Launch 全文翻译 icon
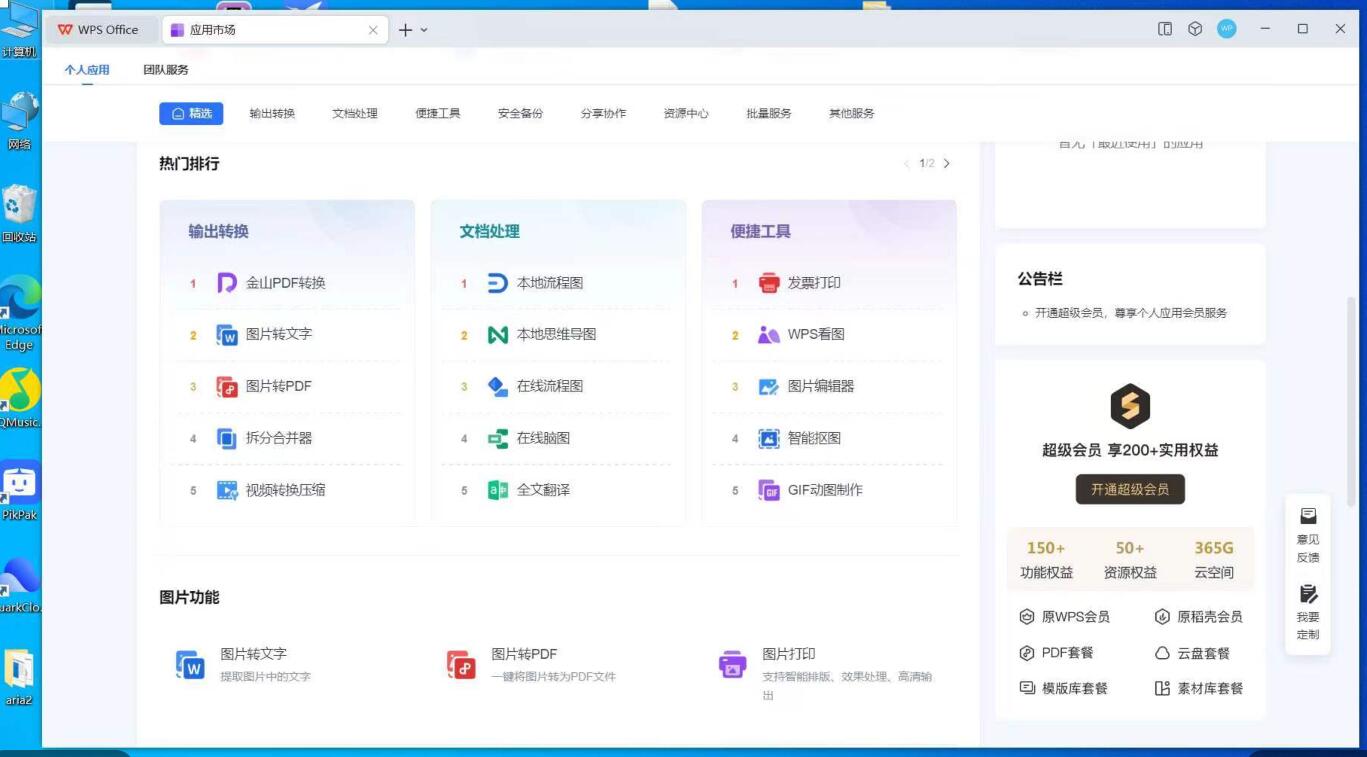The height and width of the screenshot is (757, 1367). [498, 490]
